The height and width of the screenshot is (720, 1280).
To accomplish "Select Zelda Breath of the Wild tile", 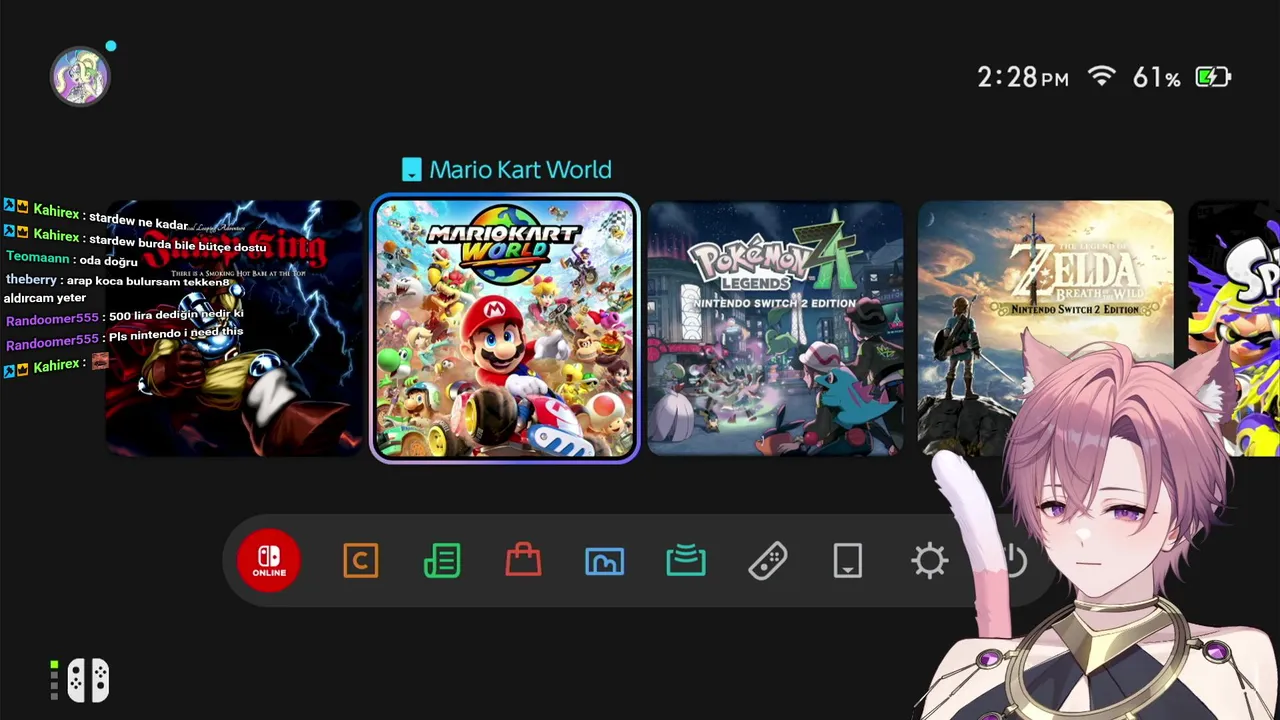I will (1046, 329).
